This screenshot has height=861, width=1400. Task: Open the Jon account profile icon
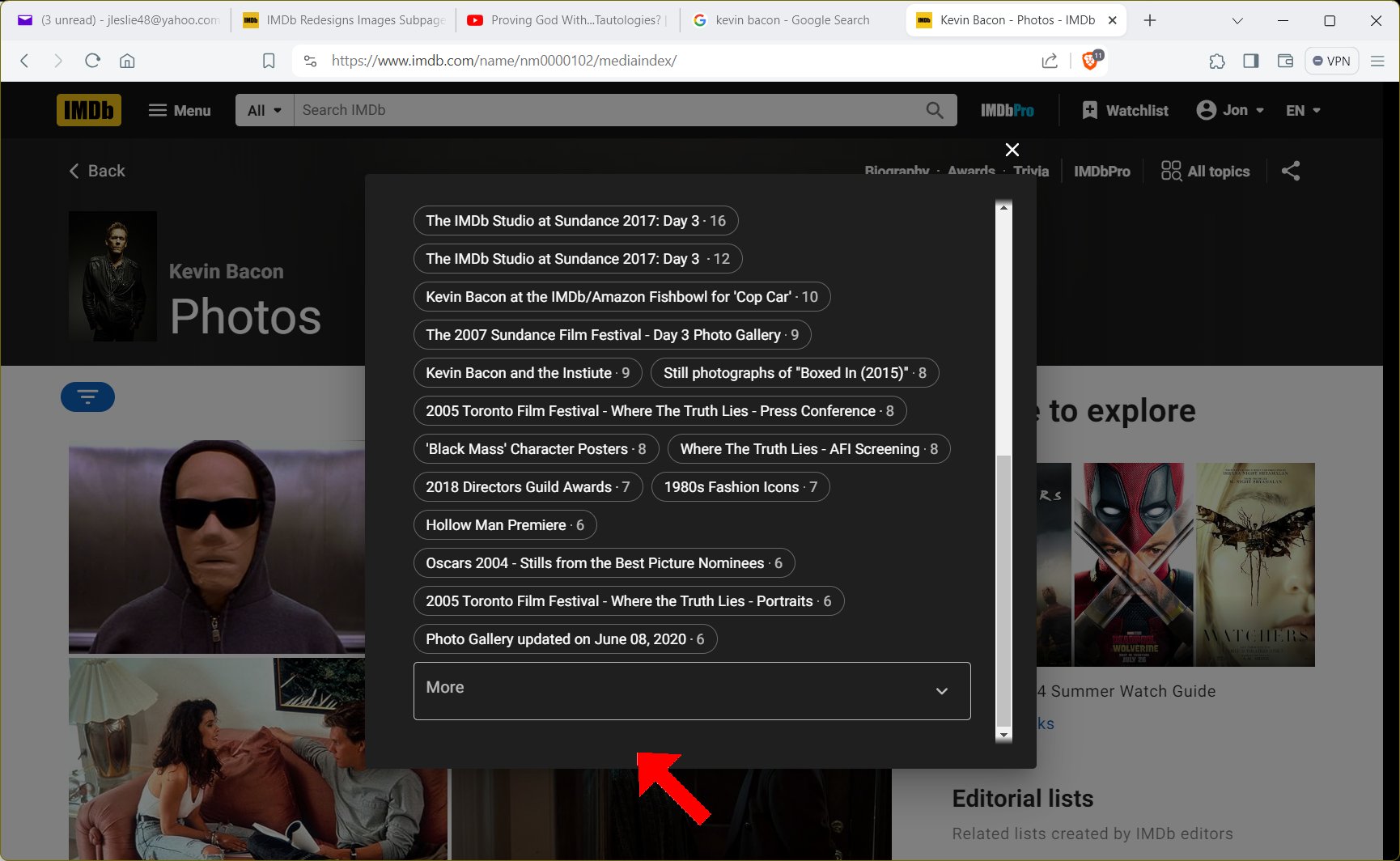pyautogui.click(x=1206, y=110)
